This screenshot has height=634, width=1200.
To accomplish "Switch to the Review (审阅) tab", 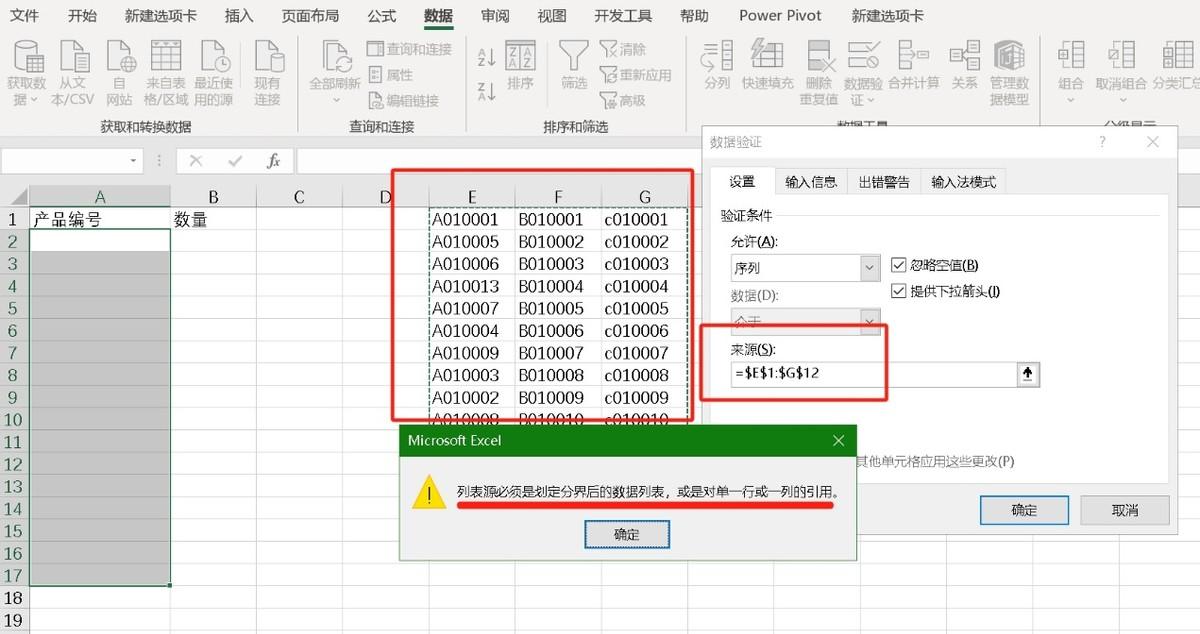I will tap(494, 16).
